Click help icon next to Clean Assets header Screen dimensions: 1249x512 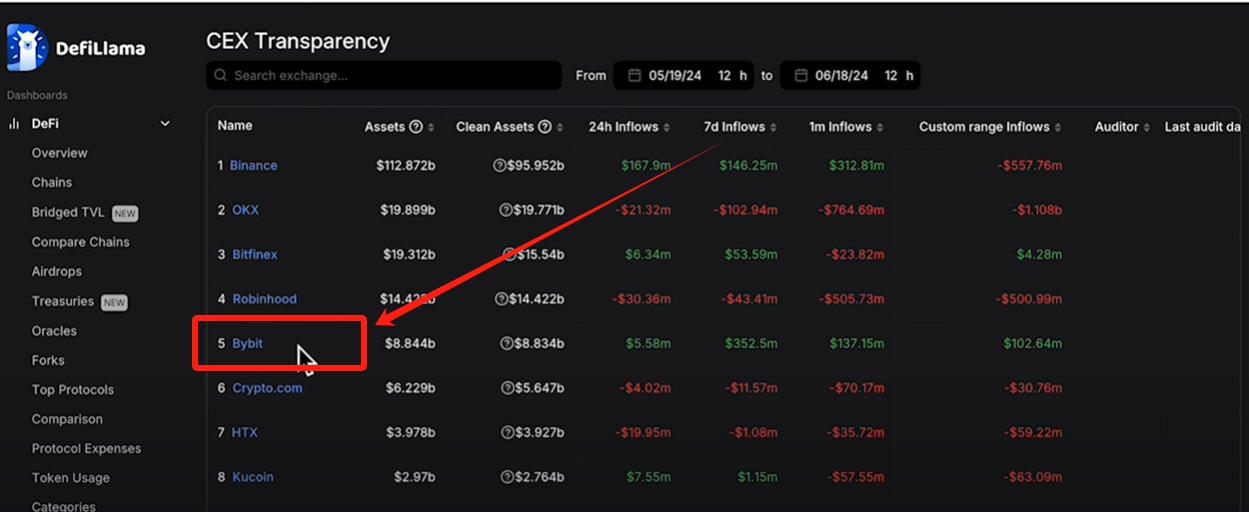(545, 127)
